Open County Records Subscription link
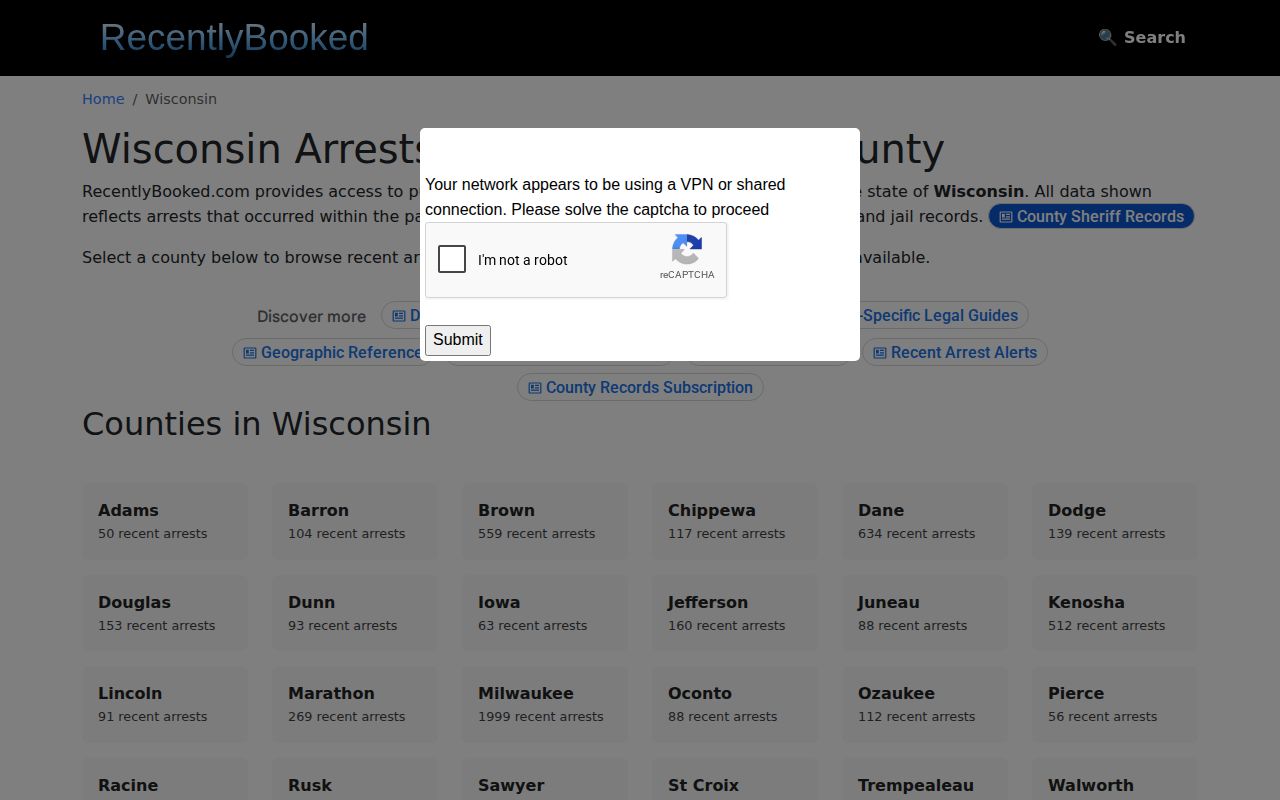The image size is (1280, 800). click(x=640, y=387)
